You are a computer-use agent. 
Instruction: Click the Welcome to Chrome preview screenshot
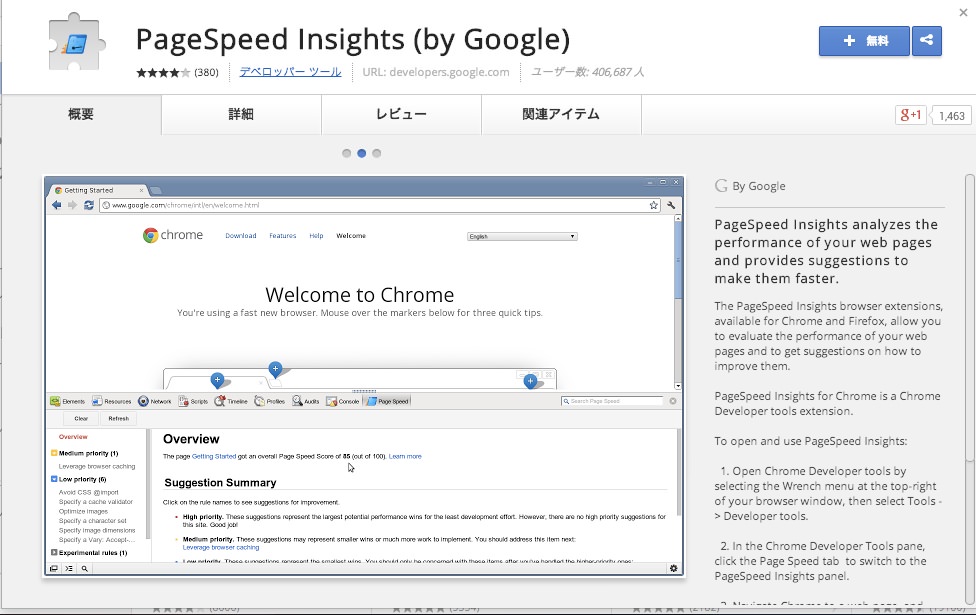[364, 377]
